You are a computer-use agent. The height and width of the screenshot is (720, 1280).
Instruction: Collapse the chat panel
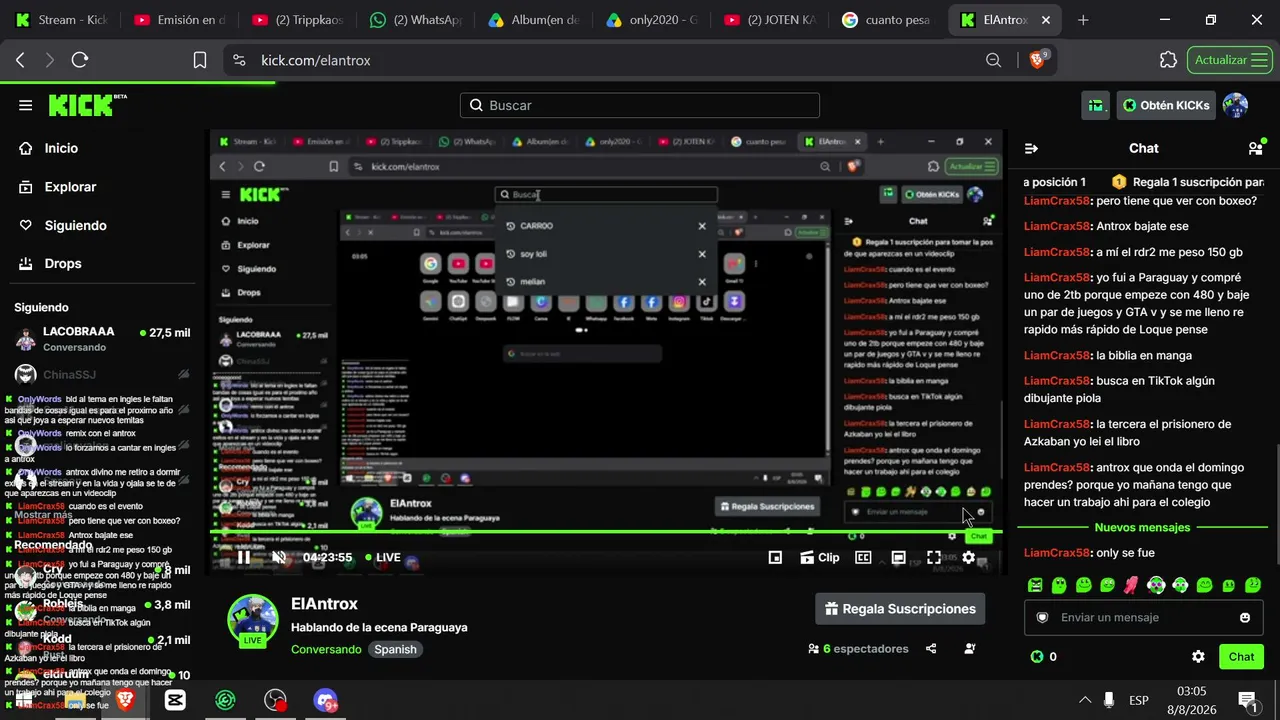point(1032,148)
